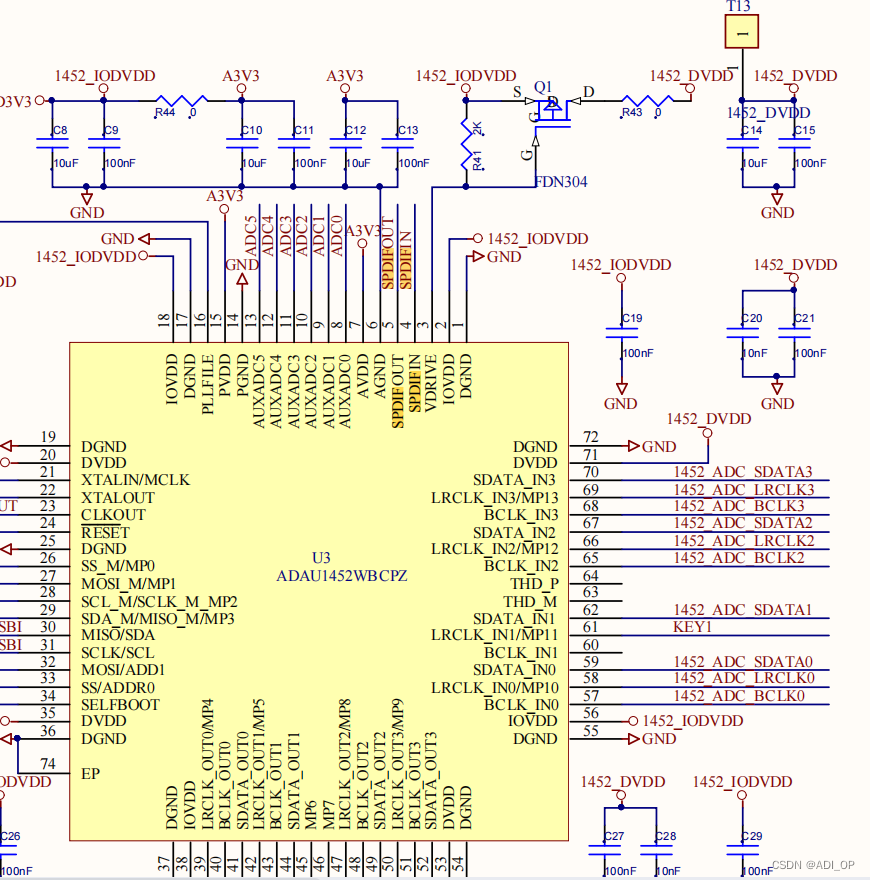870x880 pixels.
Task: Click the 1452_ADC_SDATA0 net label
Action: [x=743, y=662]
